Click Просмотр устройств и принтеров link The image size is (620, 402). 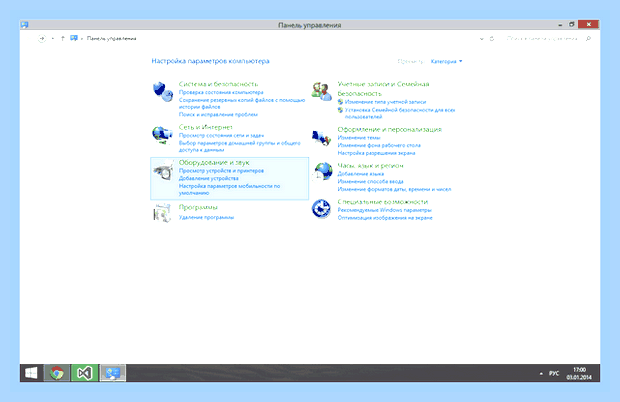pyautogui.click(x=221, y=171)
